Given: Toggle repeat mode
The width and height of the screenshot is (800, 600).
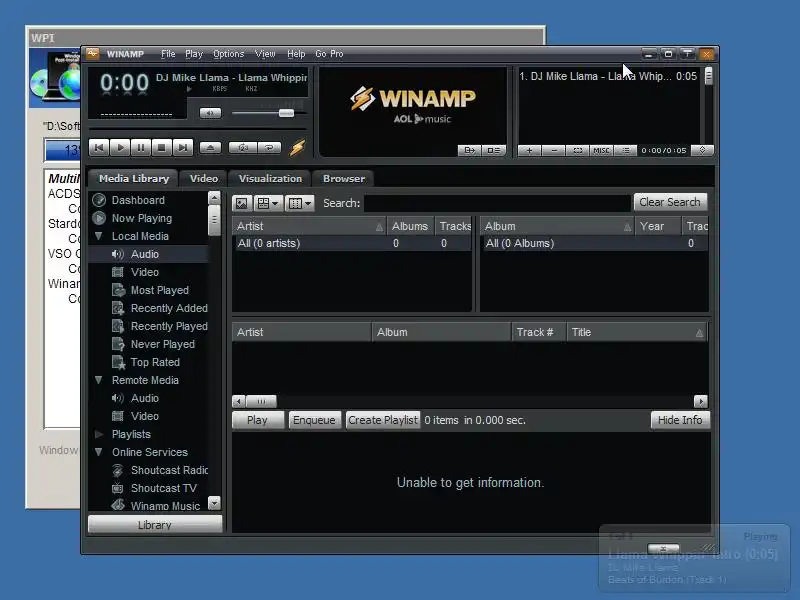Looking at the screenshot, I should [269, 148].
